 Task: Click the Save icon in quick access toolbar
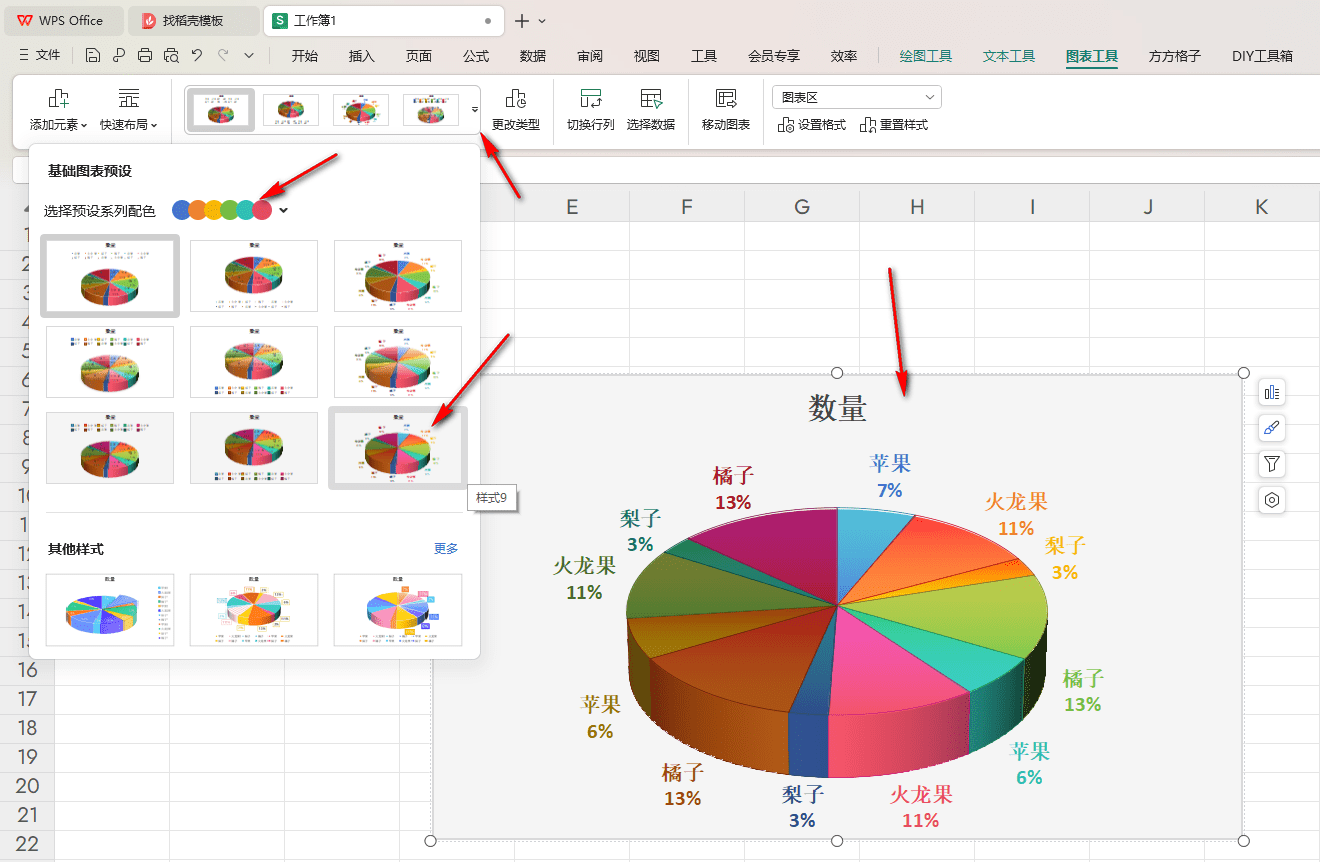tap(93, 56)
